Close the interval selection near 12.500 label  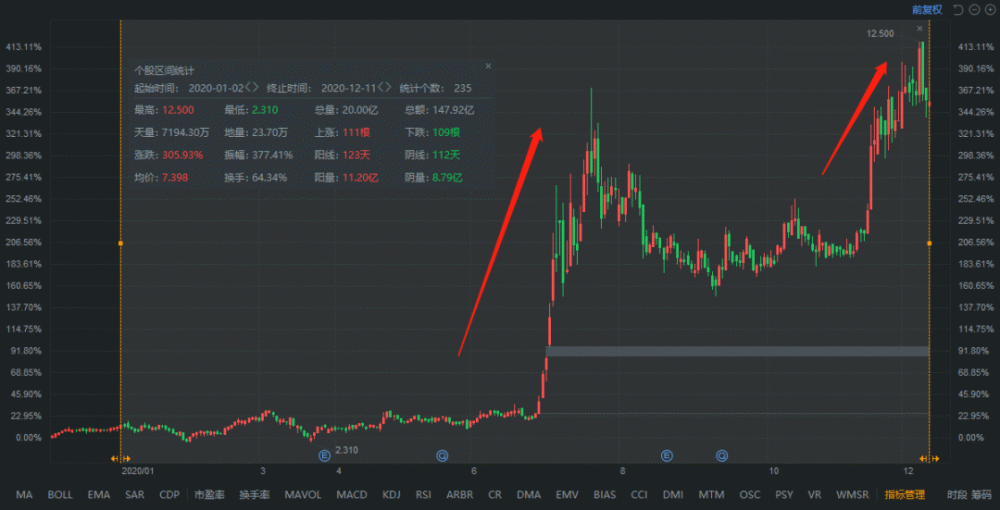pos(920,28)
